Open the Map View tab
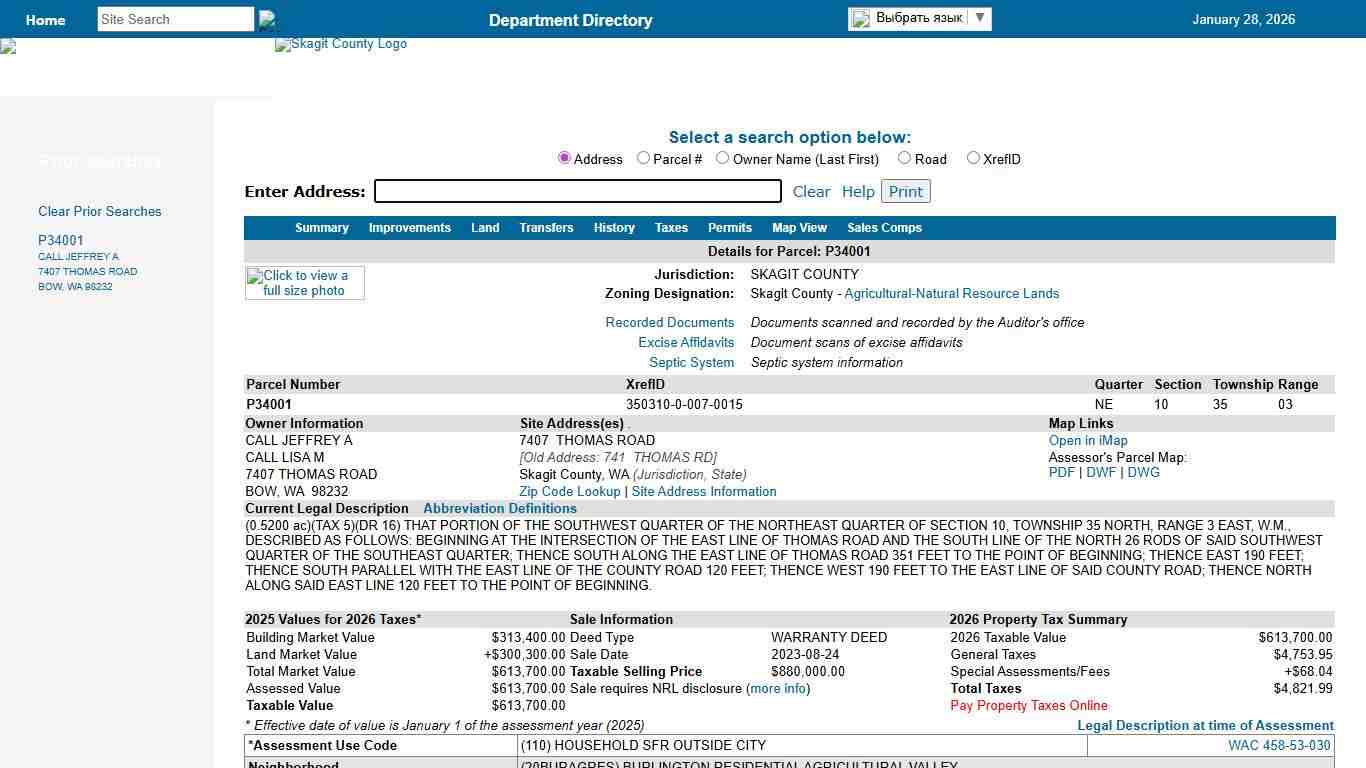This screenshot has height=768, width=1366. (x=799, y=228)
